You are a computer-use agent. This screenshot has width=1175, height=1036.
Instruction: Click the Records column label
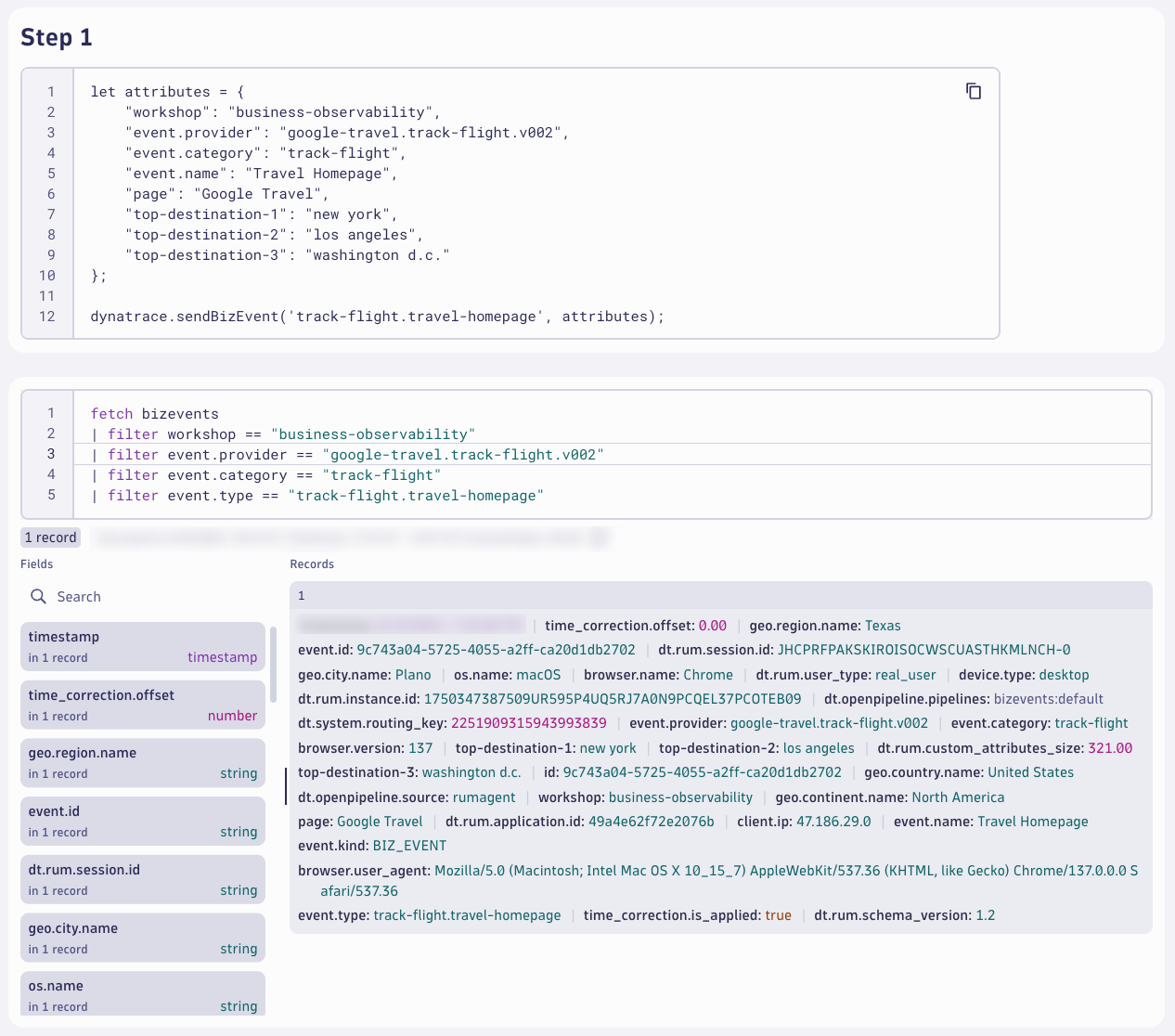tap(312, 564)
